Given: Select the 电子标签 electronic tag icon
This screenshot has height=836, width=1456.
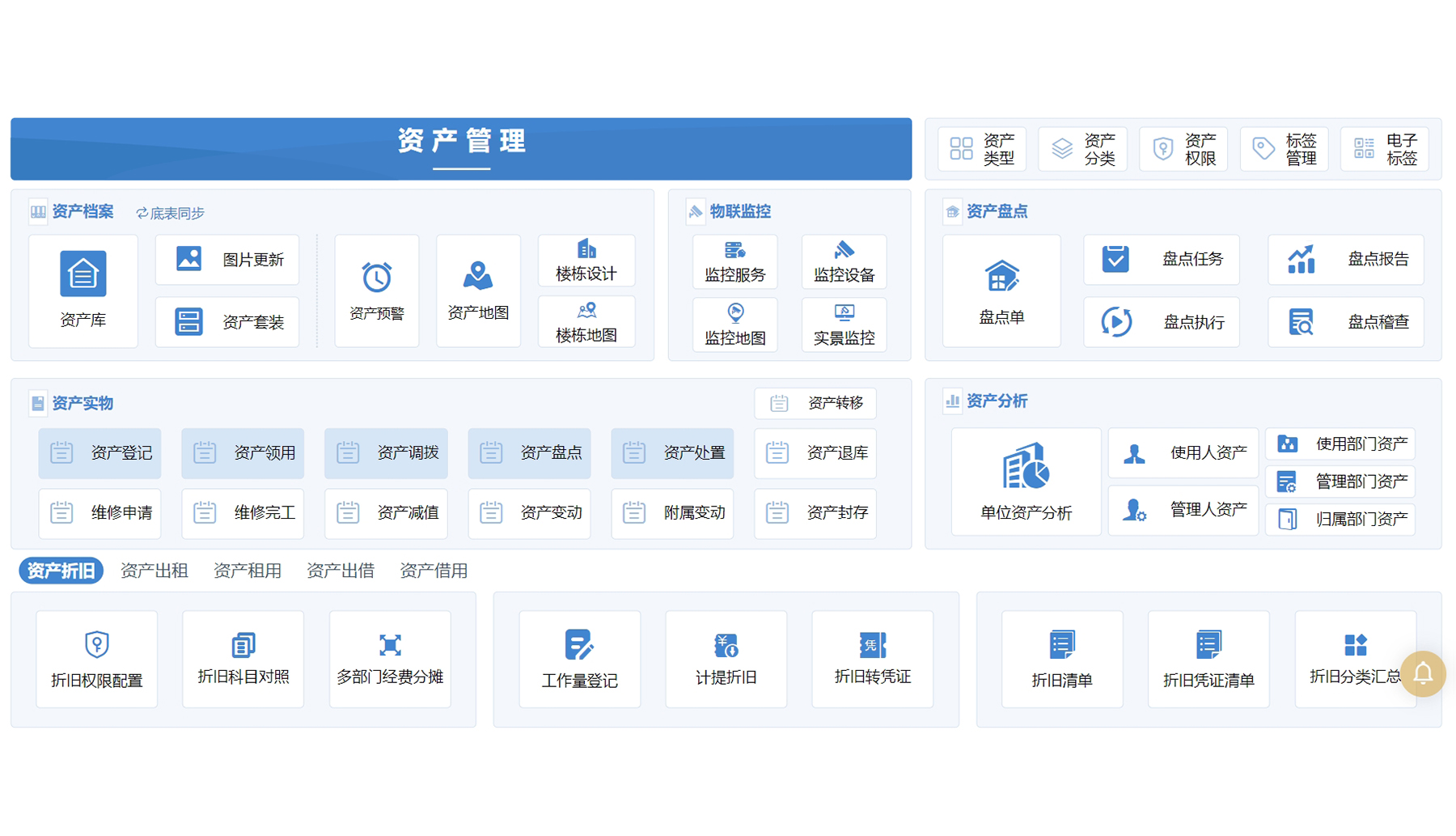Looking at the screenshot, I should pos(1384,149).
